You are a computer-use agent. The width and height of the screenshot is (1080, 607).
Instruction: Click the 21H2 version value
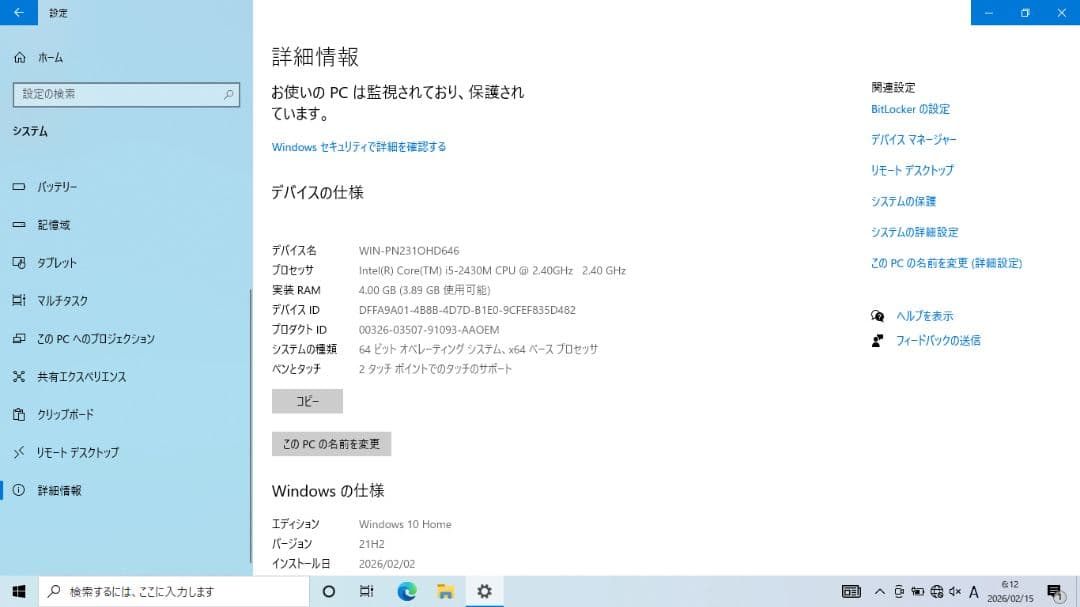(x=371, y=544)
